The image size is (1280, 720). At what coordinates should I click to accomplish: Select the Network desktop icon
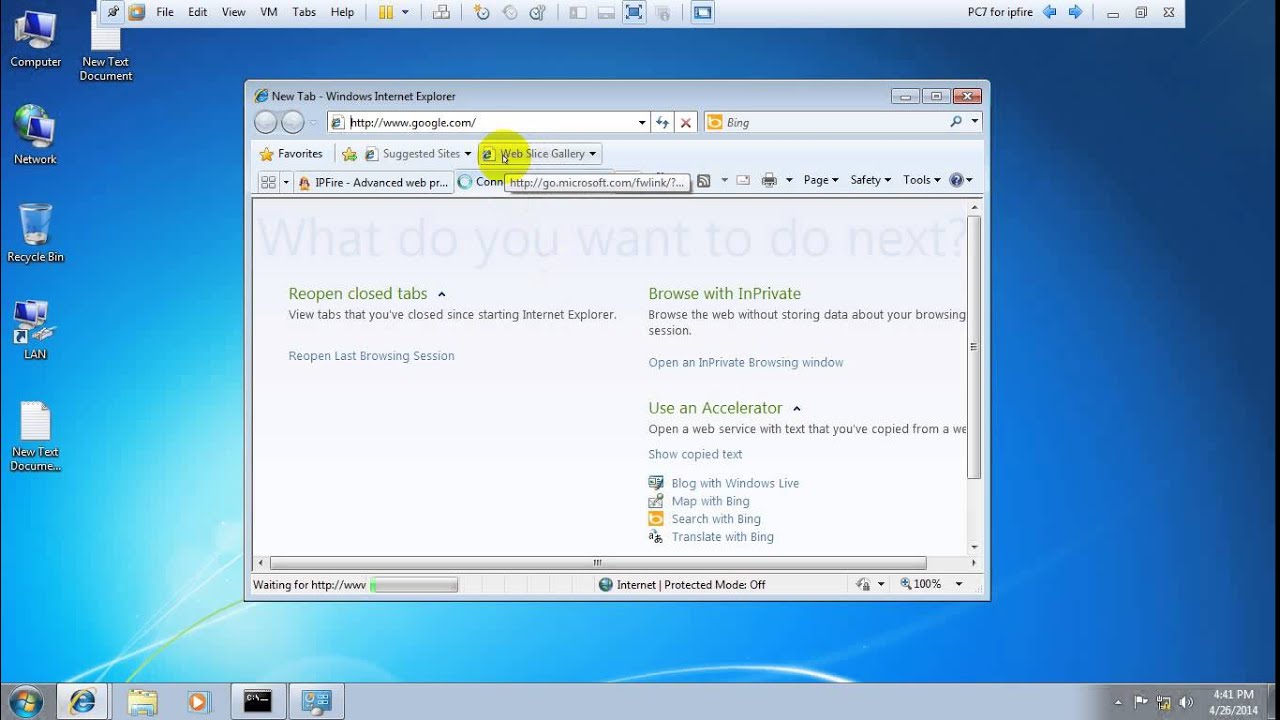(35, 135)
